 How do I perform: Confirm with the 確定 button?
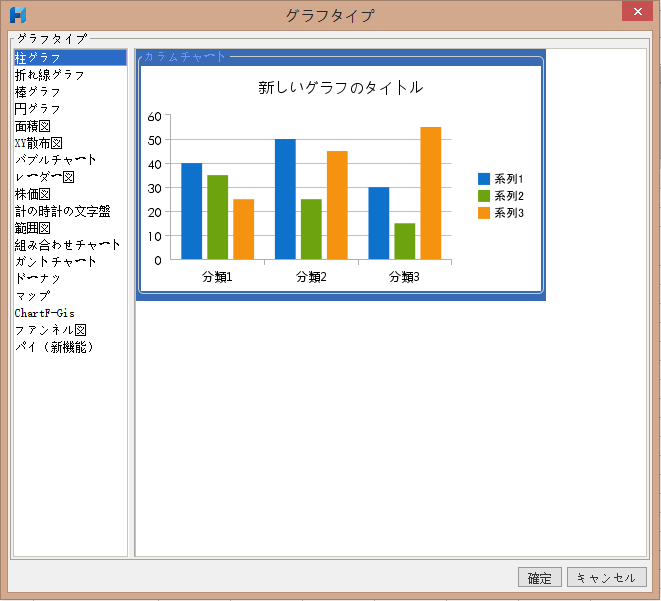[540, 577]
